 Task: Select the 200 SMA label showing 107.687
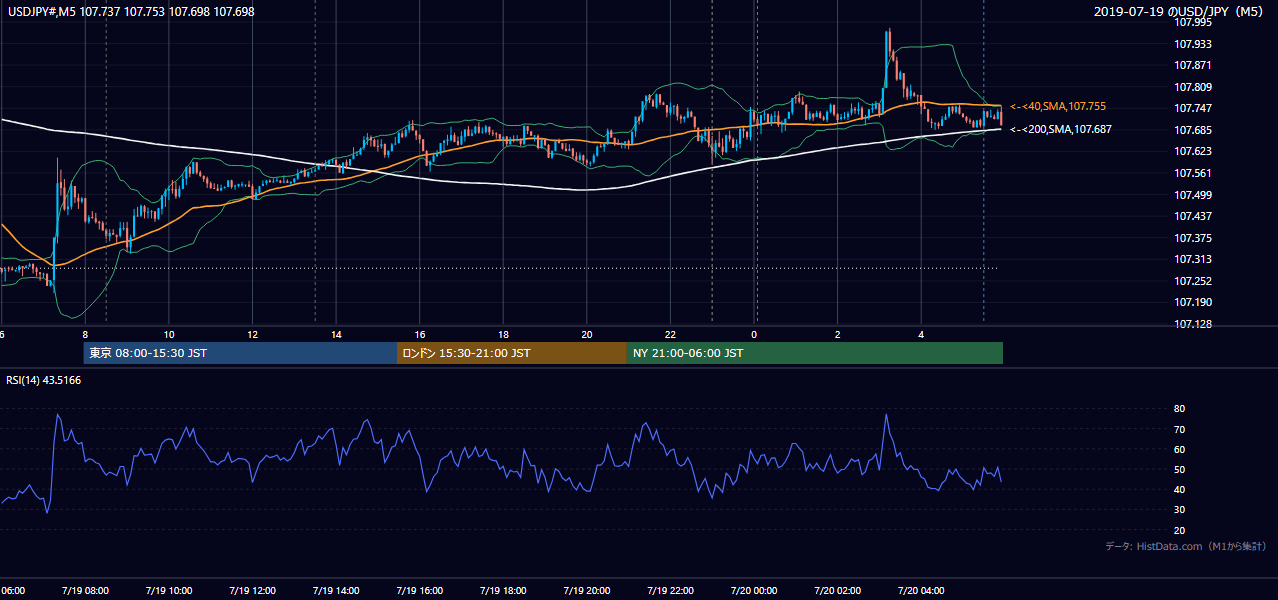click(x=1061, y=129)
